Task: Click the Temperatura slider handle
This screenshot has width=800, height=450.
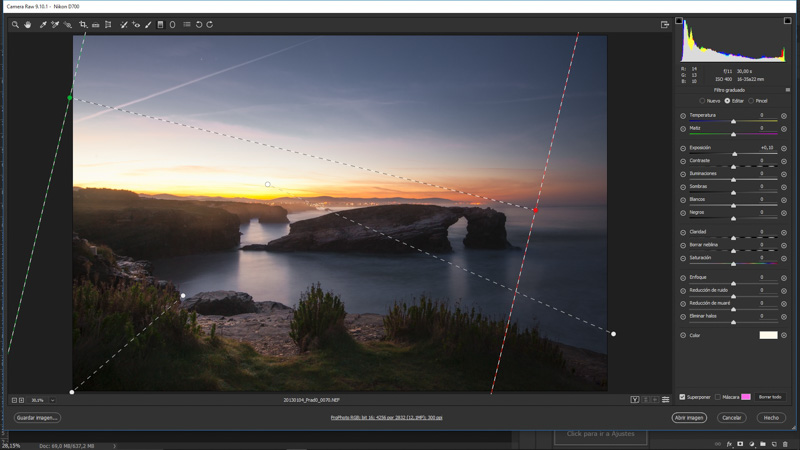Action: tap(733, 121)
